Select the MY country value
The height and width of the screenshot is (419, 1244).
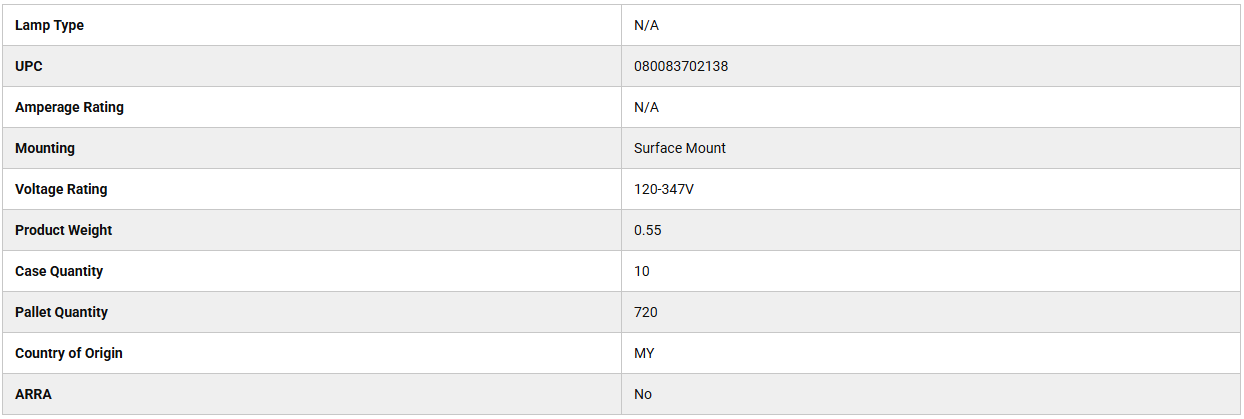(x=644, y=353)
